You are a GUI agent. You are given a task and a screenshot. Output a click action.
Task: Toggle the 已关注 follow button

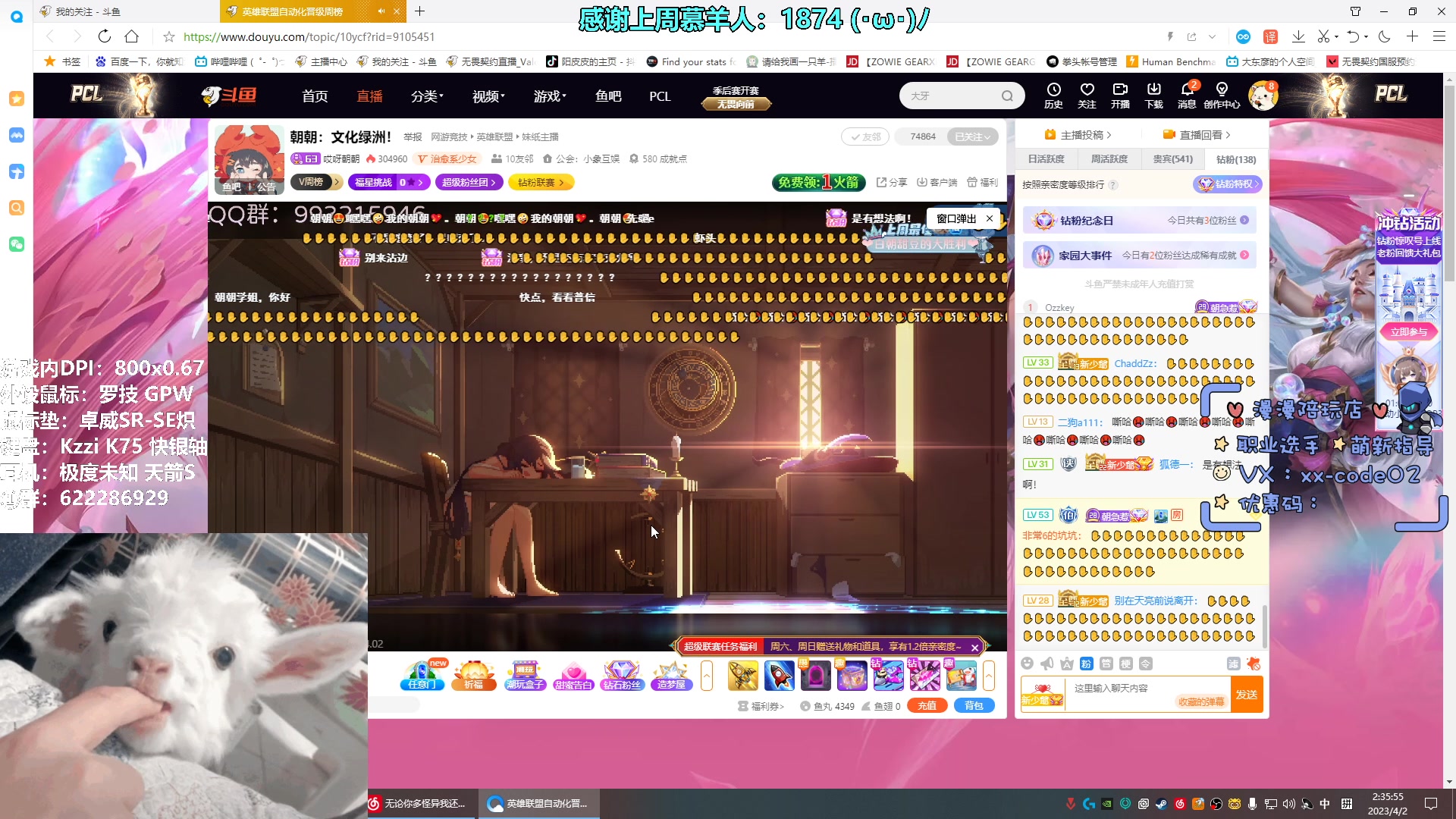coord(972,136)
